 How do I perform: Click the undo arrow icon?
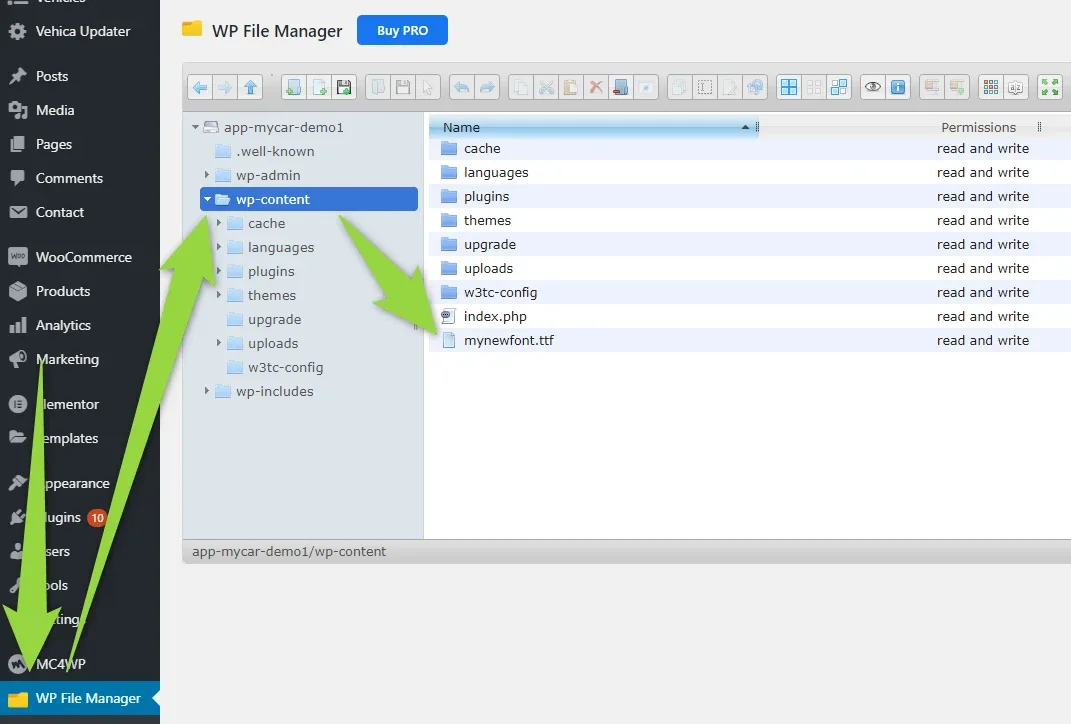[x=462, y=87]
